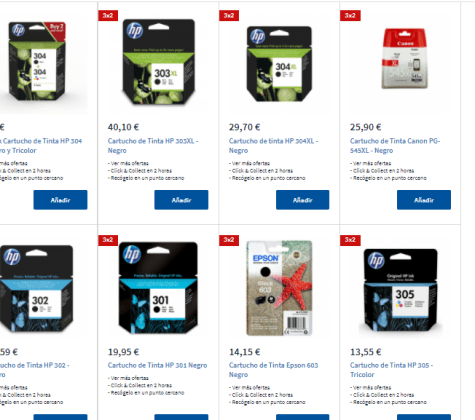The image size is (475, 420).
Task: Click the 3x2 badge on HP 304XL
Action: coord(229,15)
